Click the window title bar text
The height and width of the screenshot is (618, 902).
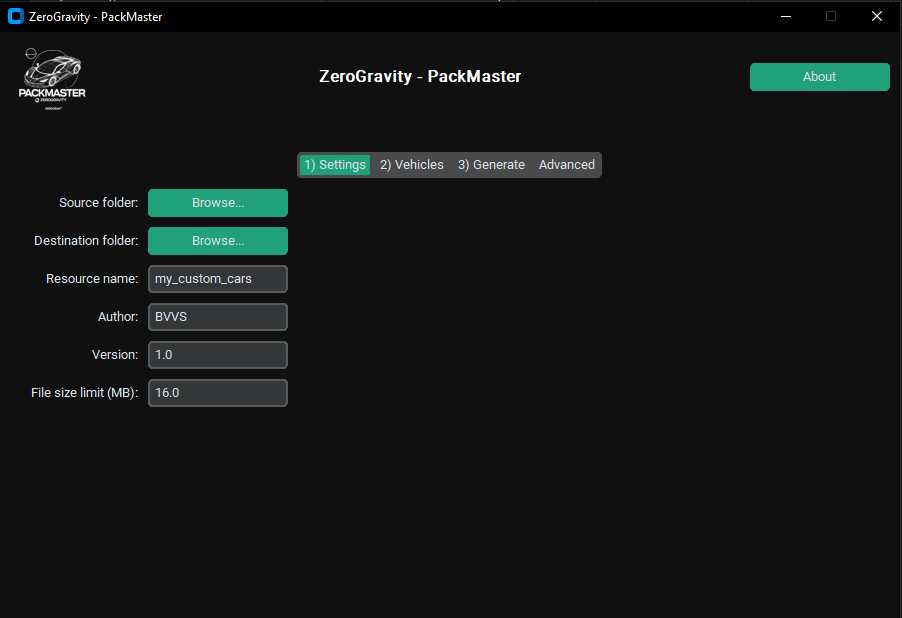tap(95, 17)
